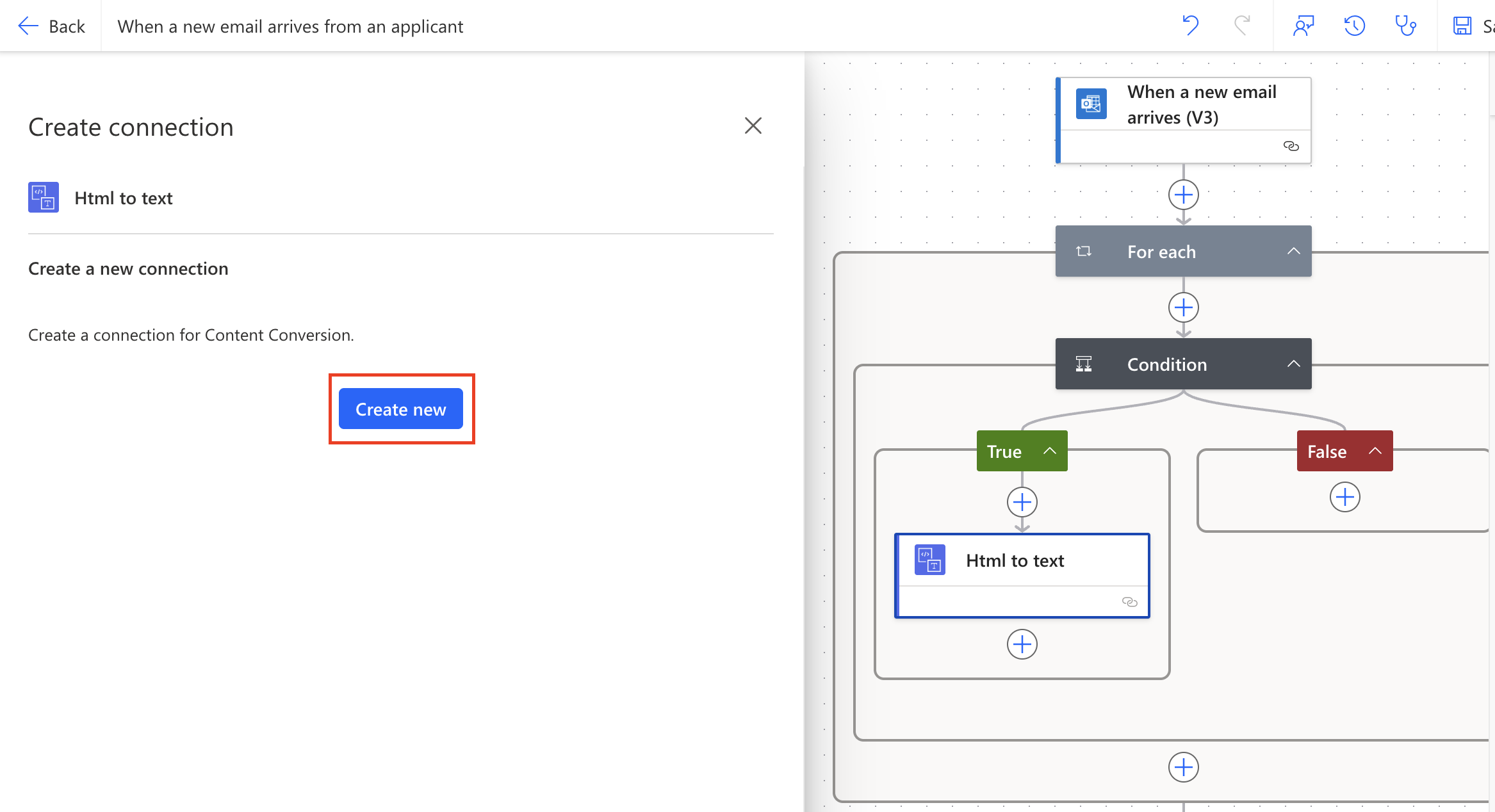The image size is (1495, 812).
Task: Go Back to the flows list
Action: 51,26
